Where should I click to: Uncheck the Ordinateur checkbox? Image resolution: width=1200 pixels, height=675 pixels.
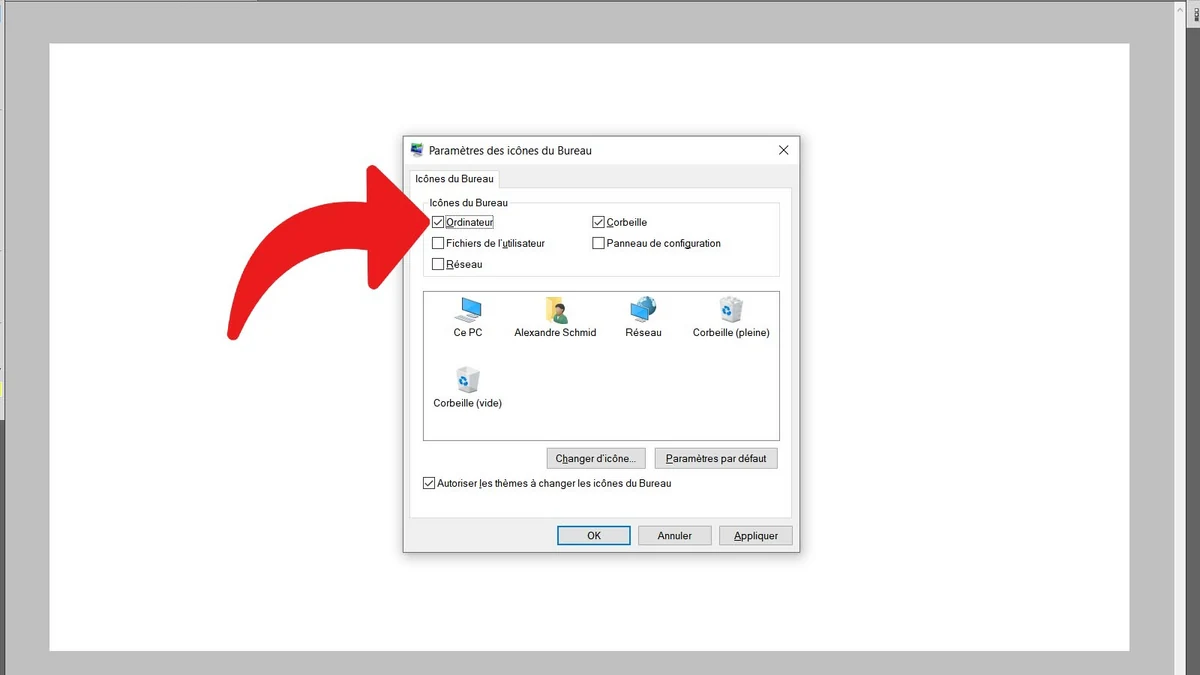(x=437, y=221)
